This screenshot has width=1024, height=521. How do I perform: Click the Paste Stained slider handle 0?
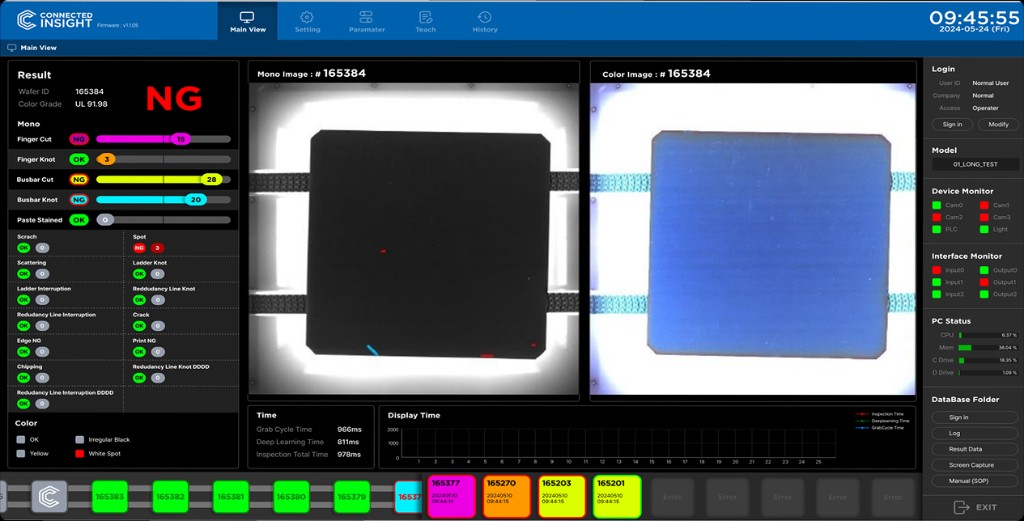tap(105, 220)
